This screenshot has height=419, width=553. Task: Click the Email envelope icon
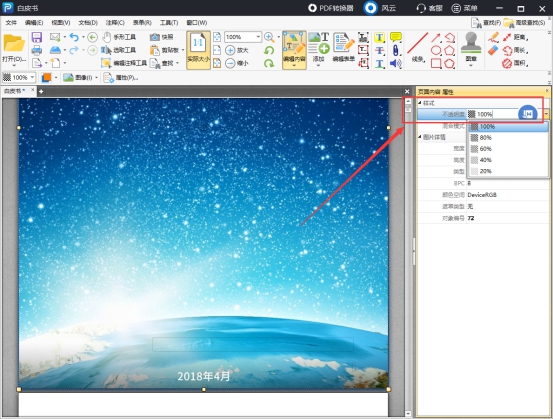(55, 37)
